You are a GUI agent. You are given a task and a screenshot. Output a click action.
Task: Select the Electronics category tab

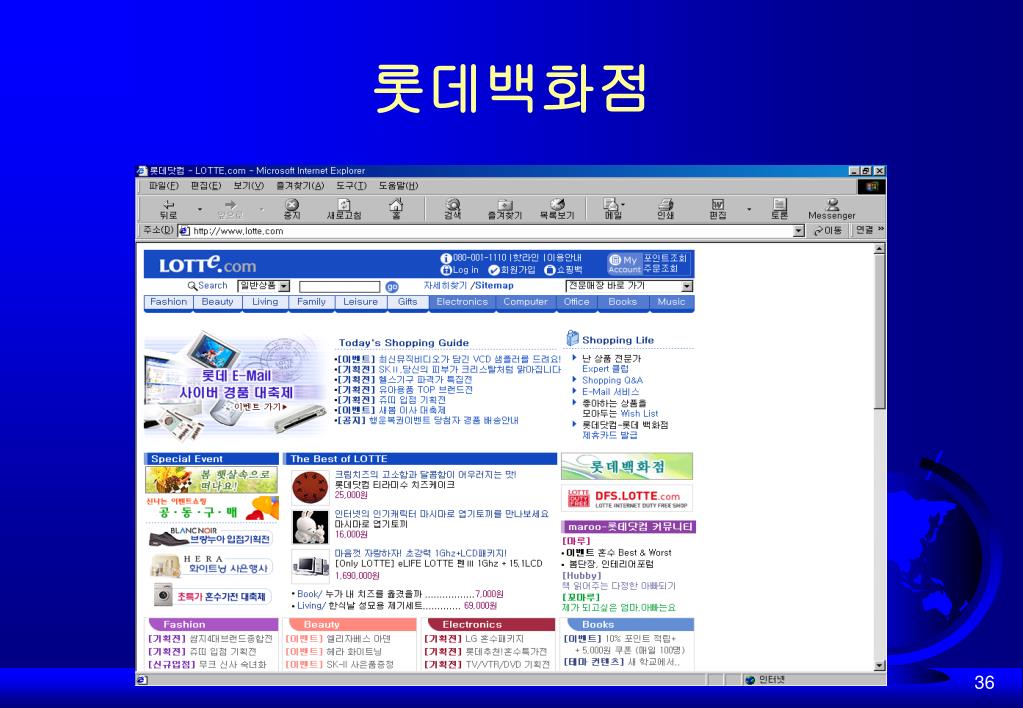coord(462,302)
